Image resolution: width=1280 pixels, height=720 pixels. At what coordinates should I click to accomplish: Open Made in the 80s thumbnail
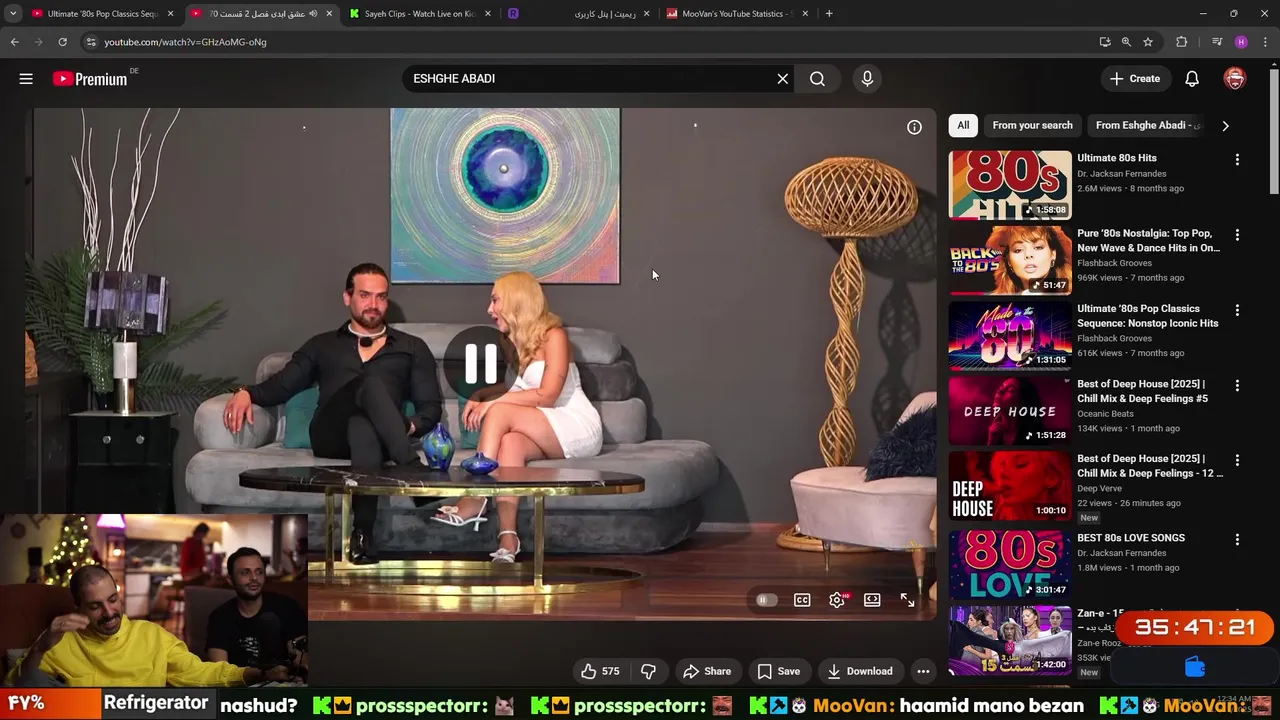click(1010, 335)
